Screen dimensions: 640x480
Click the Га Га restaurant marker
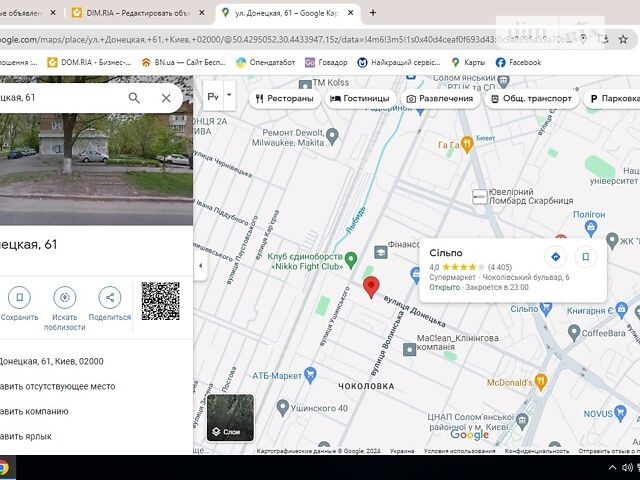467,144
